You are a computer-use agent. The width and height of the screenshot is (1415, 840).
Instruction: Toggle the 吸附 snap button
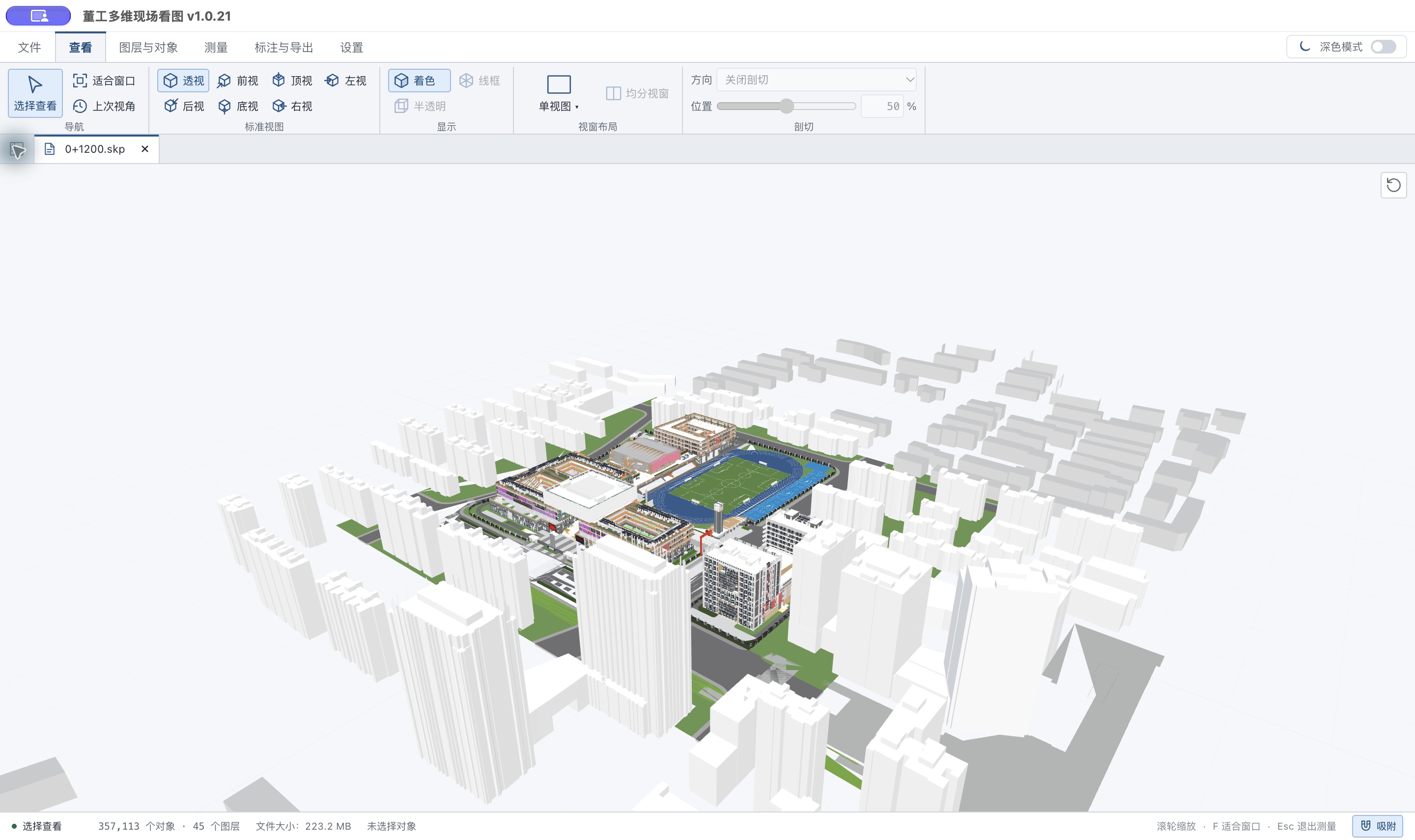point(1378,826)
